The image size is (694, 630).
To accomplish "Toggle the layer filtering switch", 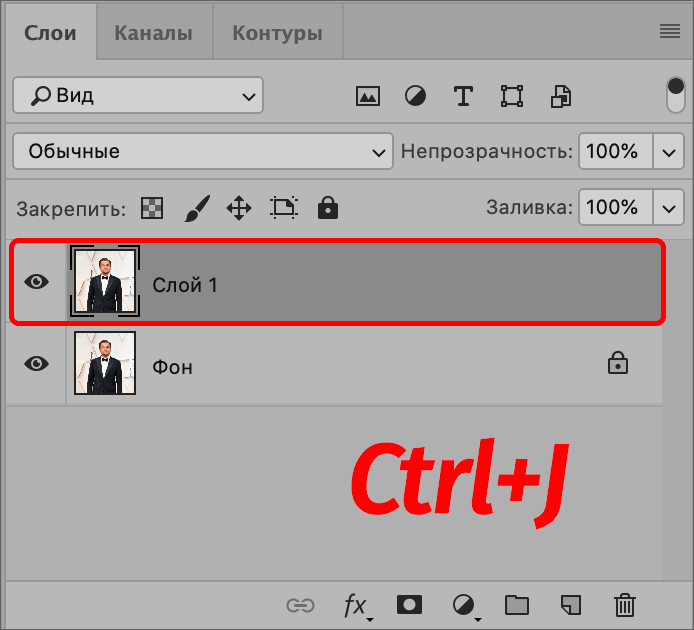I will [675, 95].
